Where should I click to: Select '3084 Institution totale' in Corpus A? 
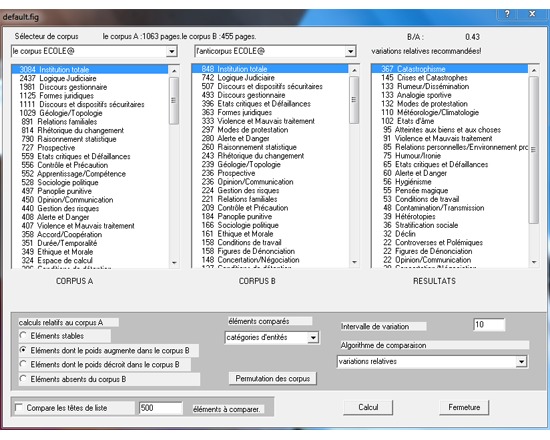(90, 69)
